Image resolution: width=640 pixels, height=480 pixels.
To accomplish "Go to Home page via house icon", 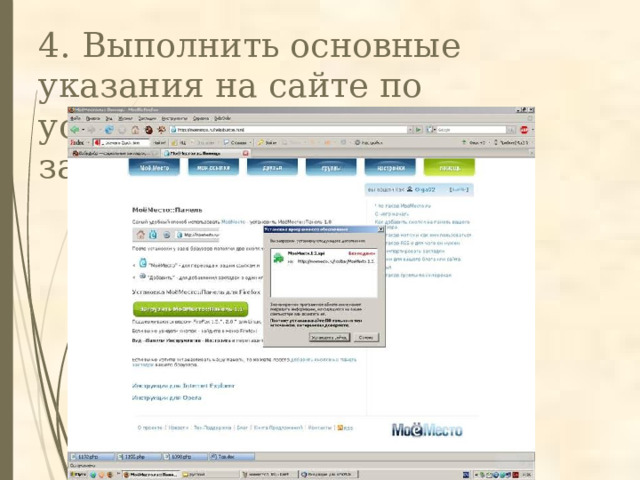I will (135, 130).
